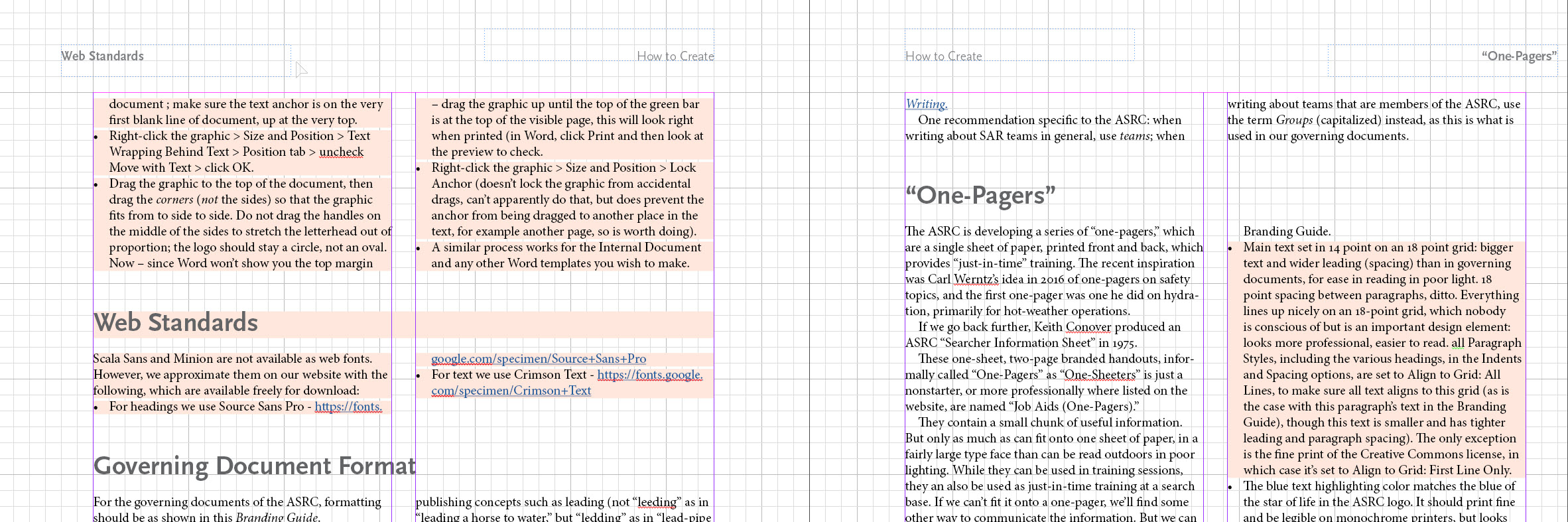Open the 'com/specimen/Crimson+Text' link
The height and width of the screenshot is (522, 1568).
tap(511, 391)
